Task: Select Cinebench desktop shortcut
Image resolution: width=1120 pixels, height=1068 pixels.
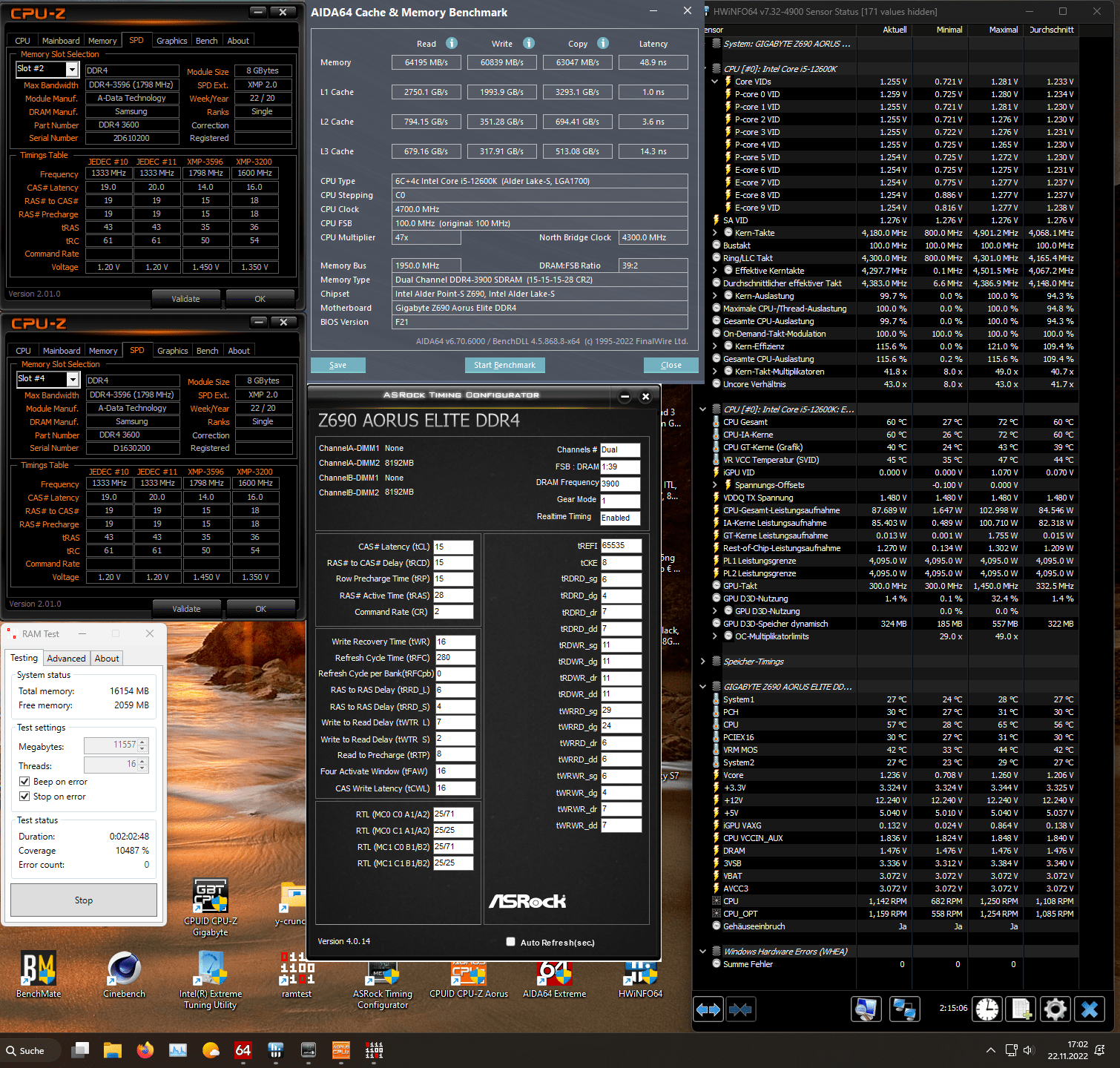Action: point(124,975)
